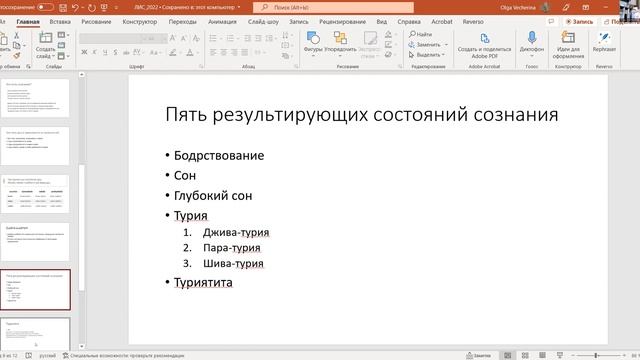The height and width of the screenshot is (360, 640).
Task: Toggle bold Ж formatting
Action: pyautogui.click(x=84, y=52)
